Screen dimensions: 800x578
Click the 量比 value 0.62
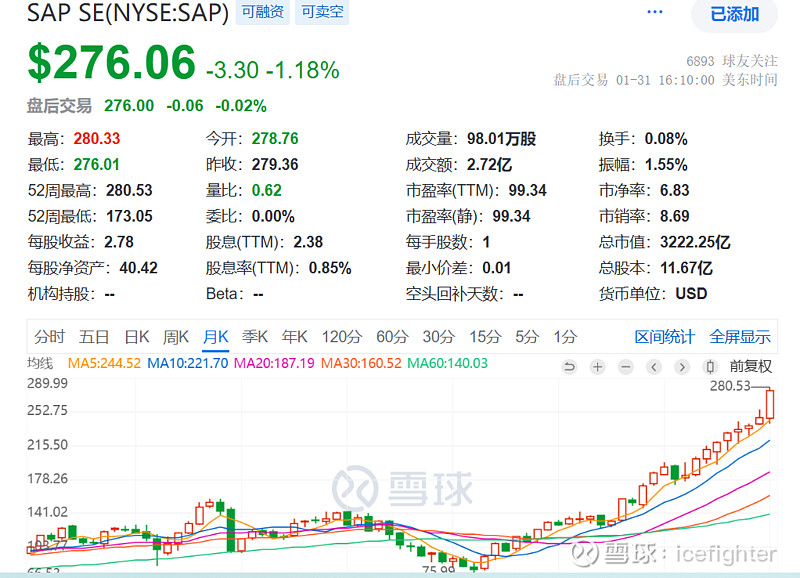point(267,190)
